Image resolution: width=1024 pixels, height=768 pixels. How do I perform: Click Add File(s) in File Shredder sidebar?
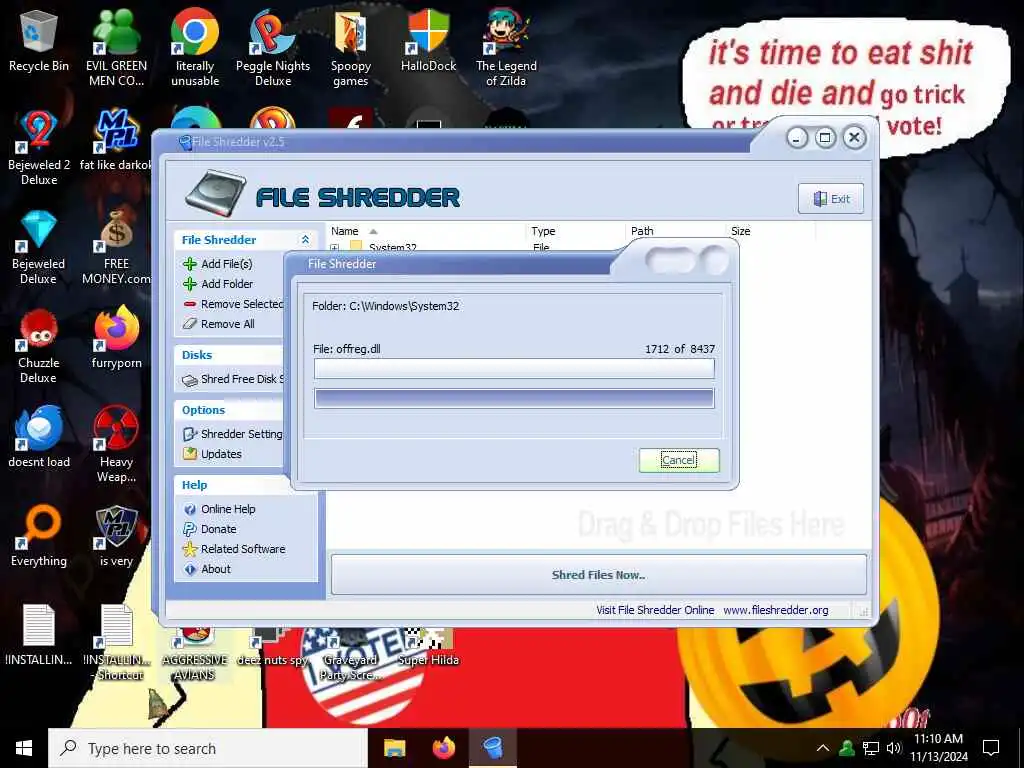pos(217,264)
